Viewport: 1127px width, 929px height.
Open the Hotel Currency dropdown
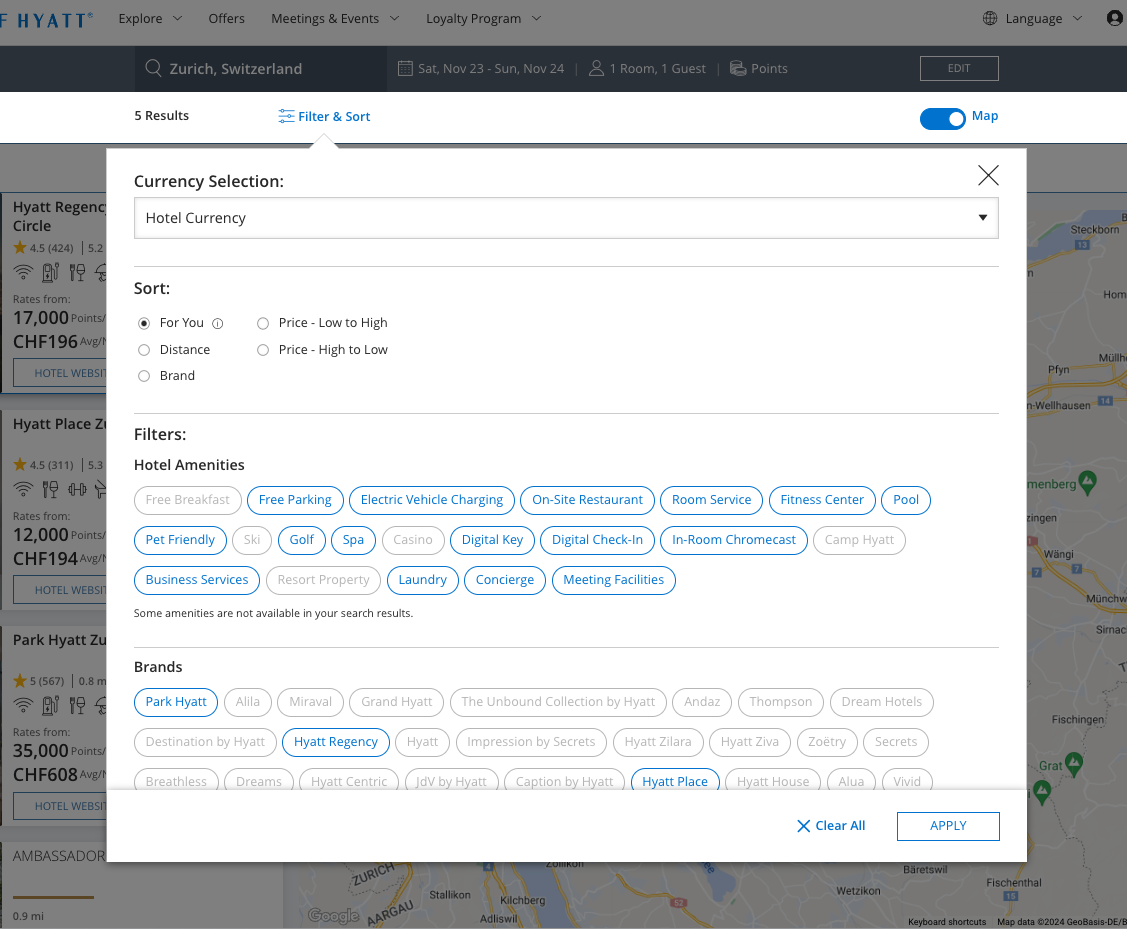click(566, 218)
